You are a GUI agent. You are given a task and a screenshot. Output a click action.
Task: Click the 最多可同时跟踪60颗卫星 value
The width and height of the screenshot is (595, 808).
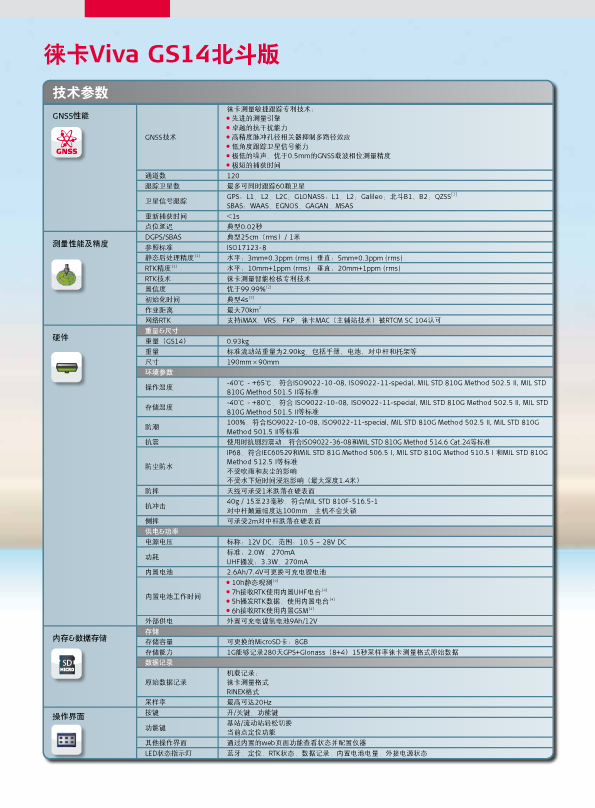point(266,186)
